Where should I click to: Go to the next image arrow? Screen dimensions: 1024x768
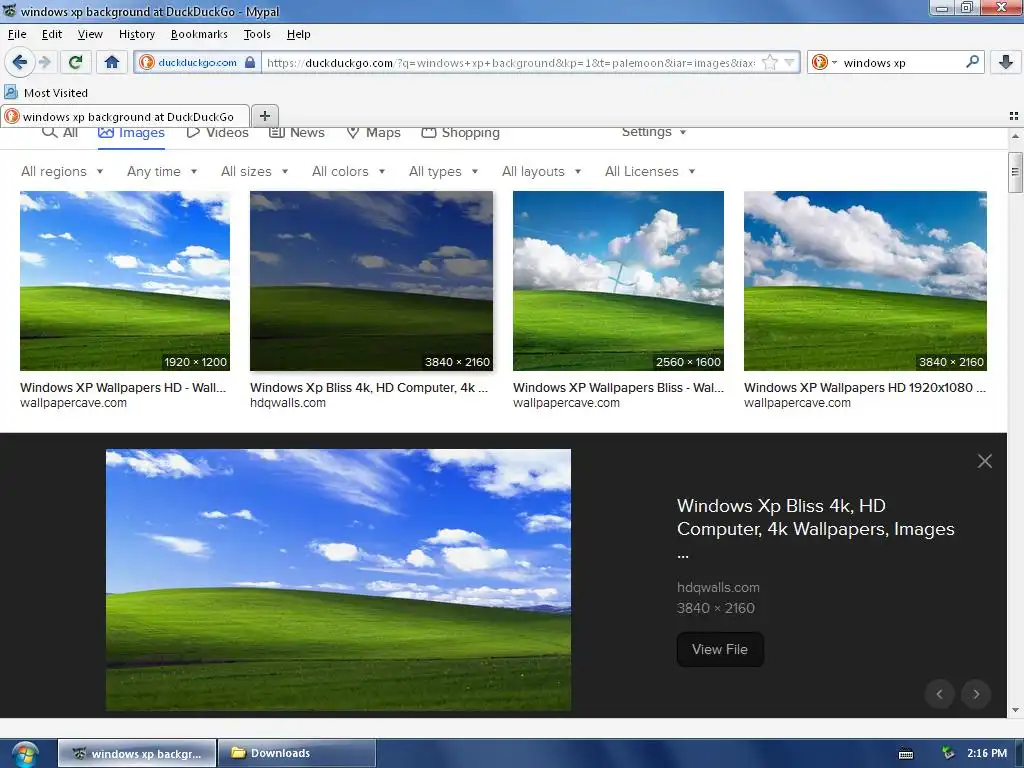pyautogui.click(x=976, y=694)
